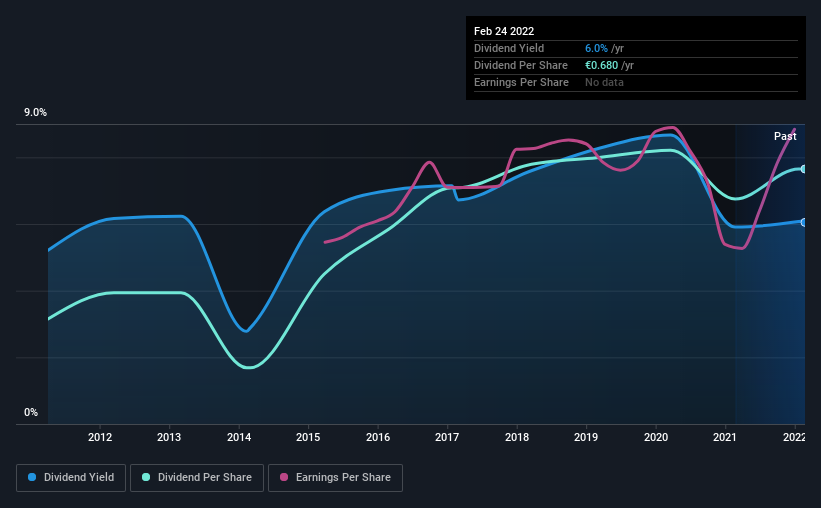The image size is (821, 508).
Task: Click the 2021 axis label
Action: coord(725,437)
